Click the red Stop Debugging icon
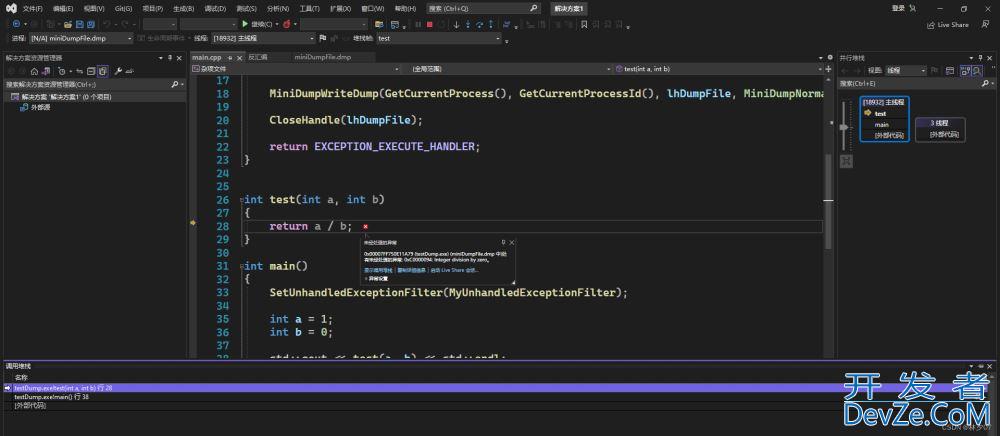Viewport: 1000px width, 436px height. [430, 24]
